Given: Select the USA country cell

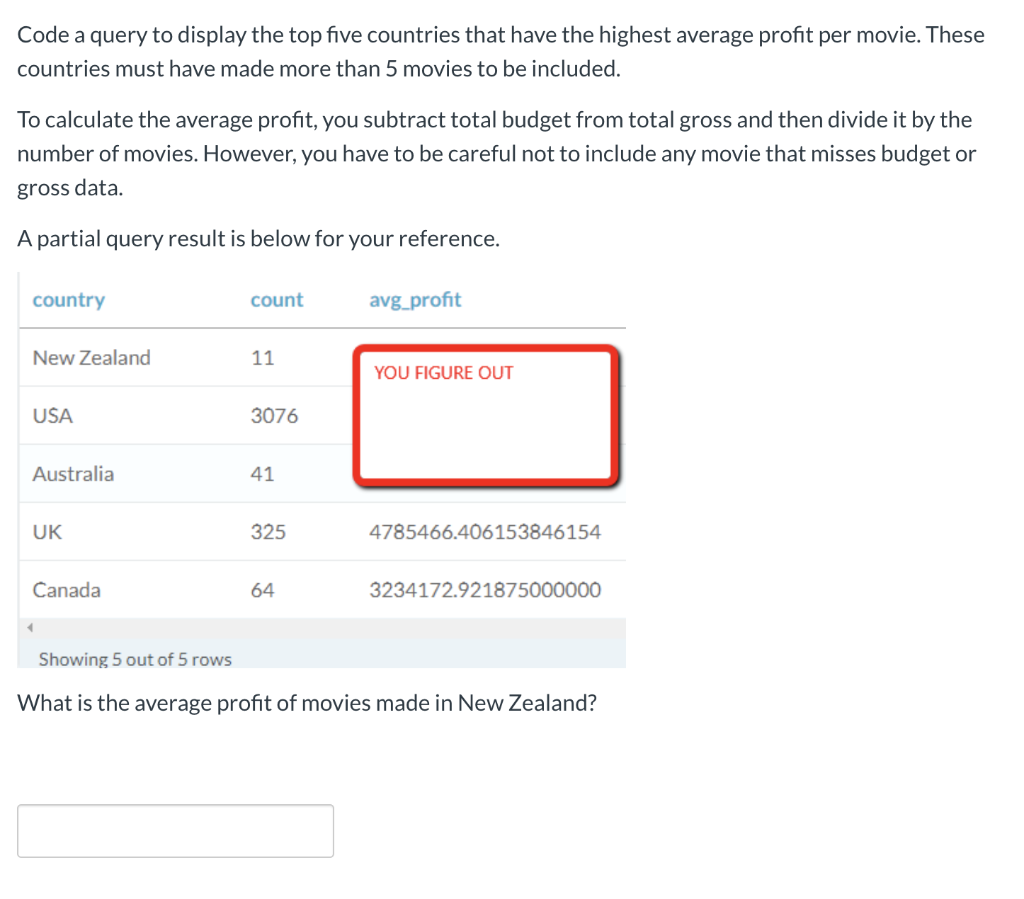Looking at the screenshot, I should [x=53, y=416].
